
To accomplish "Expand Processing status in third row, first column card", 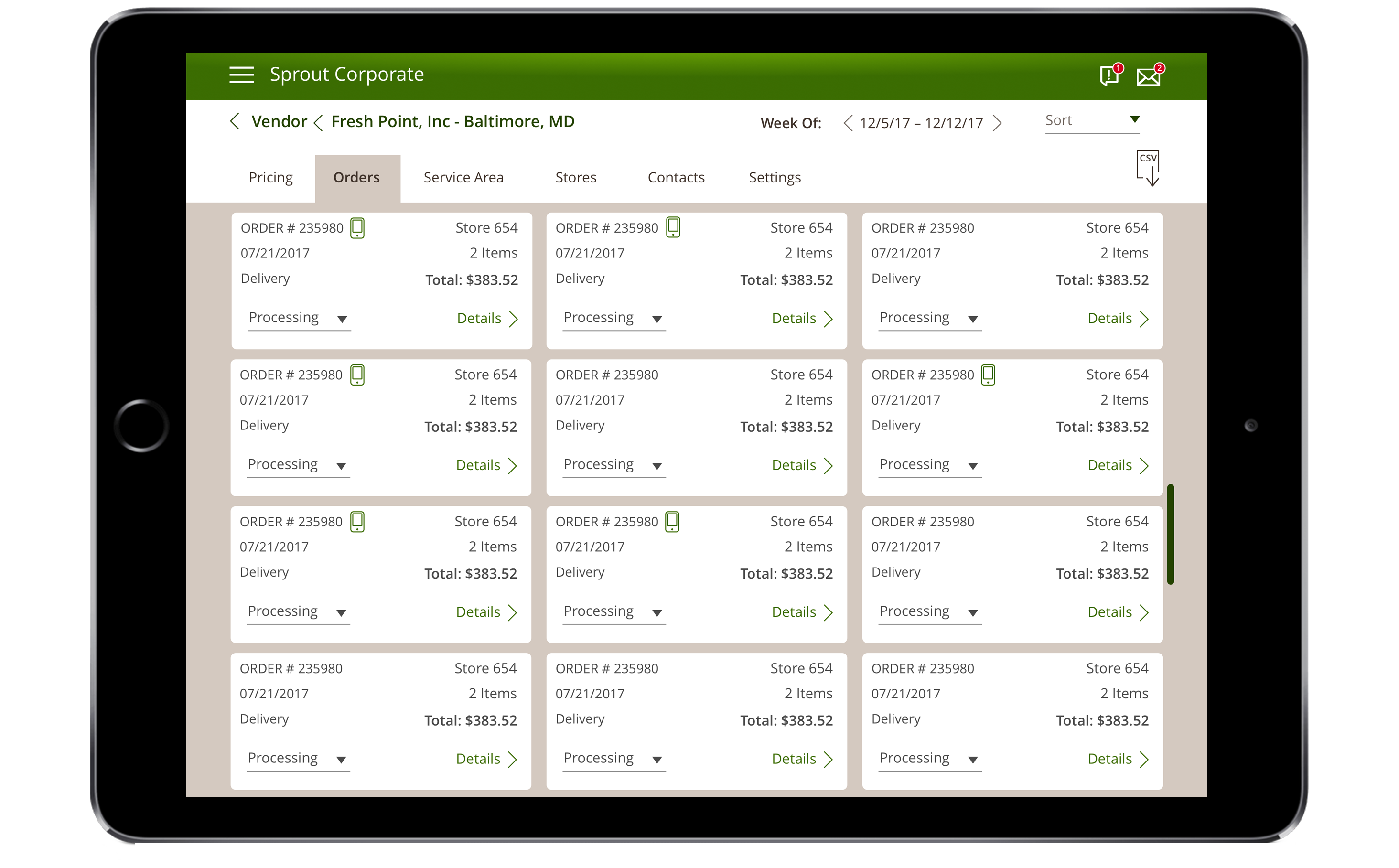I will coord(298,612).
